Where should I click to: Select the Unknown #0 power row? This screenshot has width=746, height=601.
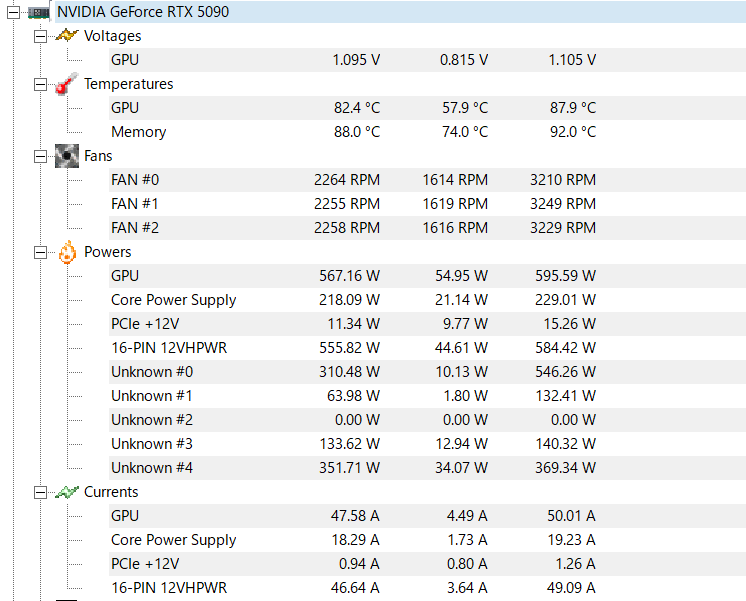427,372
